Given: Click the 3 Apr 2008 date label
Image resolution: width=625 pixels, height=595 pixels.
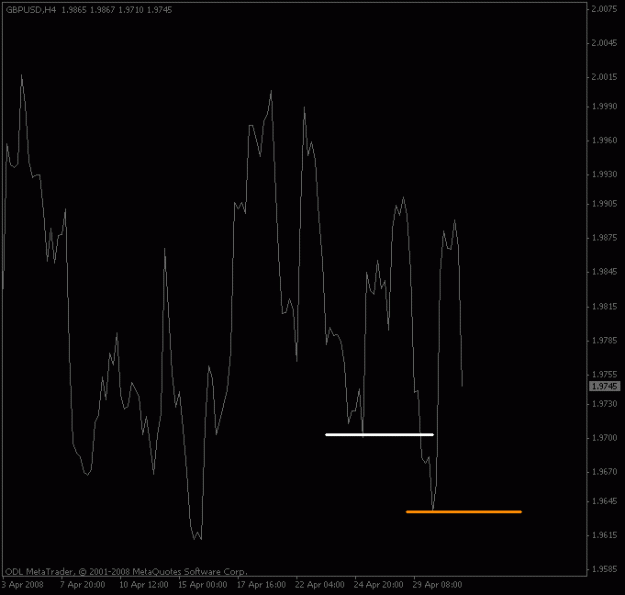Looking at the screenshot, I should [x=23, y=585].
